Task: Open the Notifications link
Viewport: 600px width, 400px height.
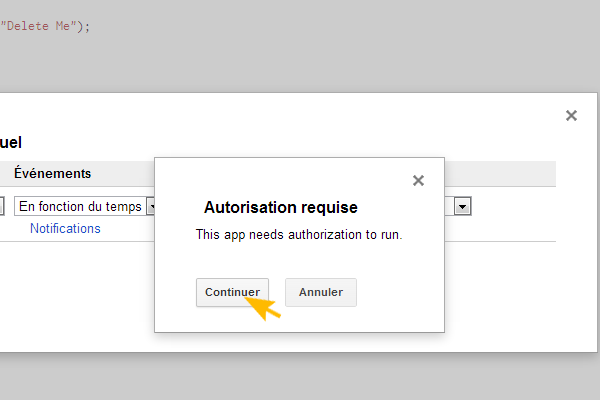Action: point(65,228)
